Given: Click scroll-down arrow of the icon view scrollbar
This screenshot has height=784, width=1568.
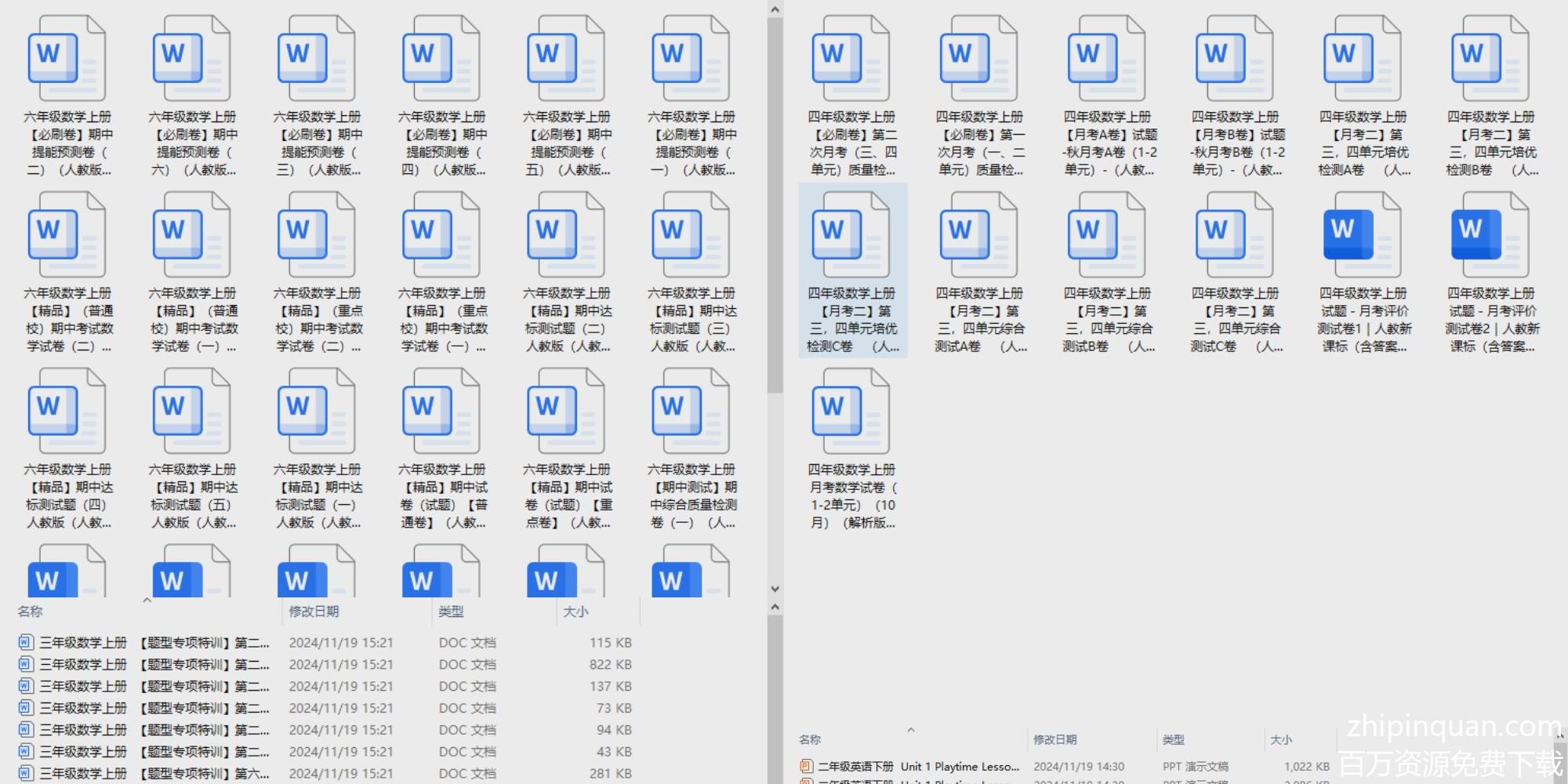Looking at the screenshot, I should click(x=775, y=589).
